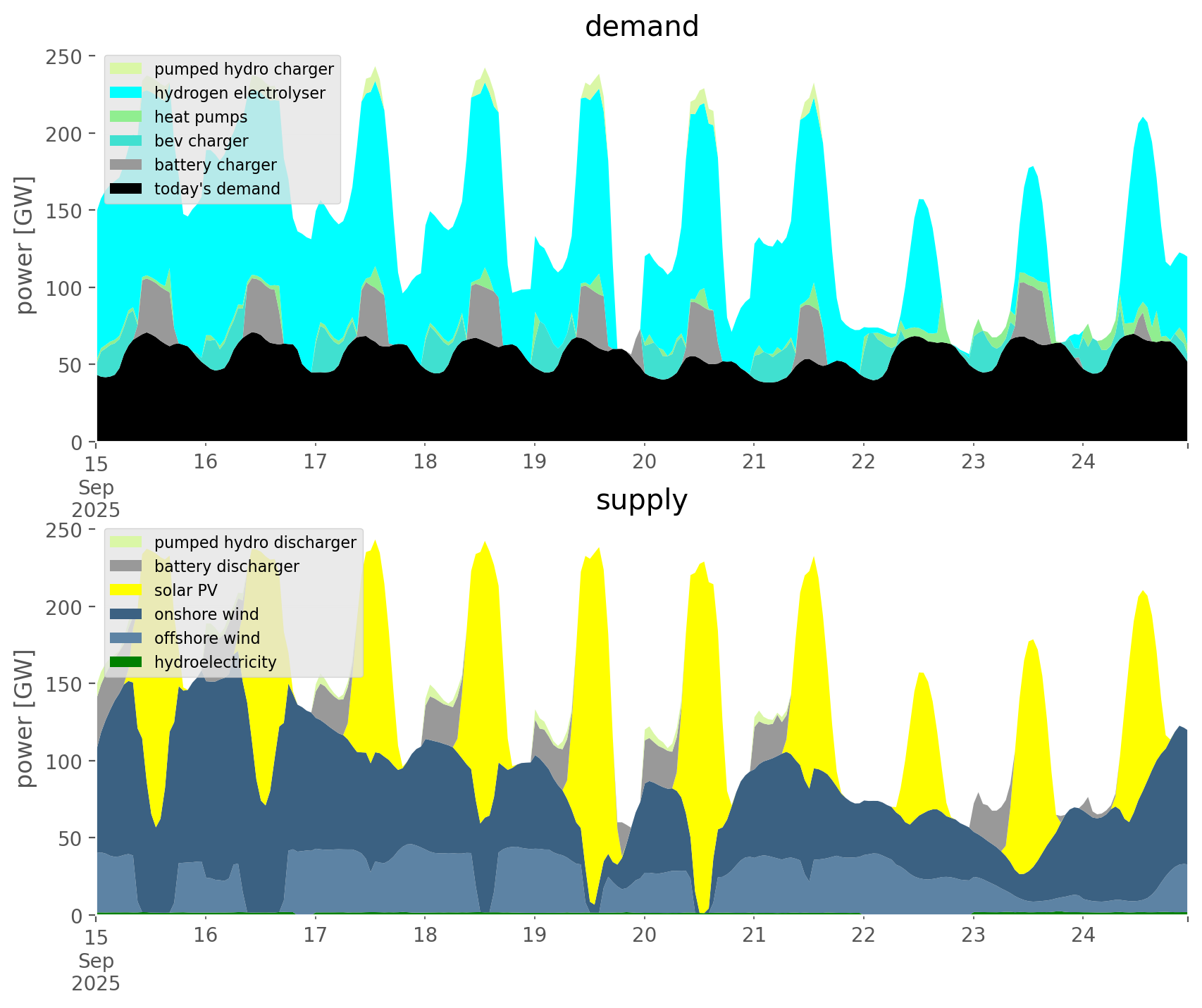The height and width of the screenshot is (1008, 1202).
Task: Click date tick 22 under supply chart
Action: tap(863, 935)
